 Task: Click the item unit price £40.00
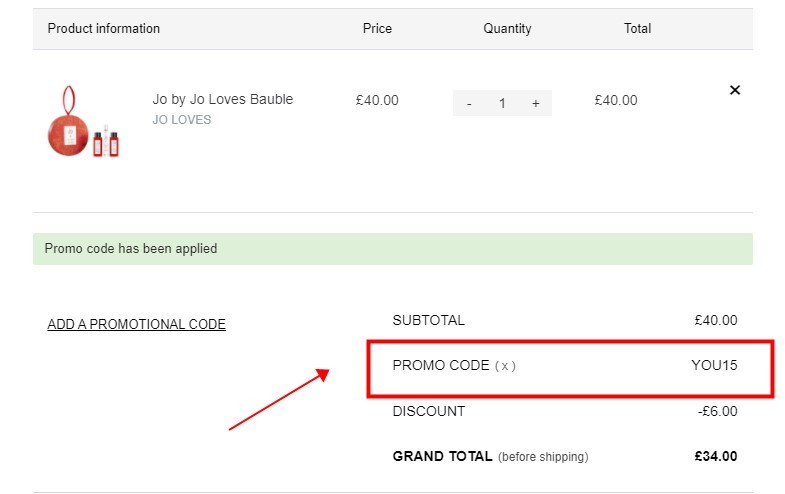pos(377,100)
